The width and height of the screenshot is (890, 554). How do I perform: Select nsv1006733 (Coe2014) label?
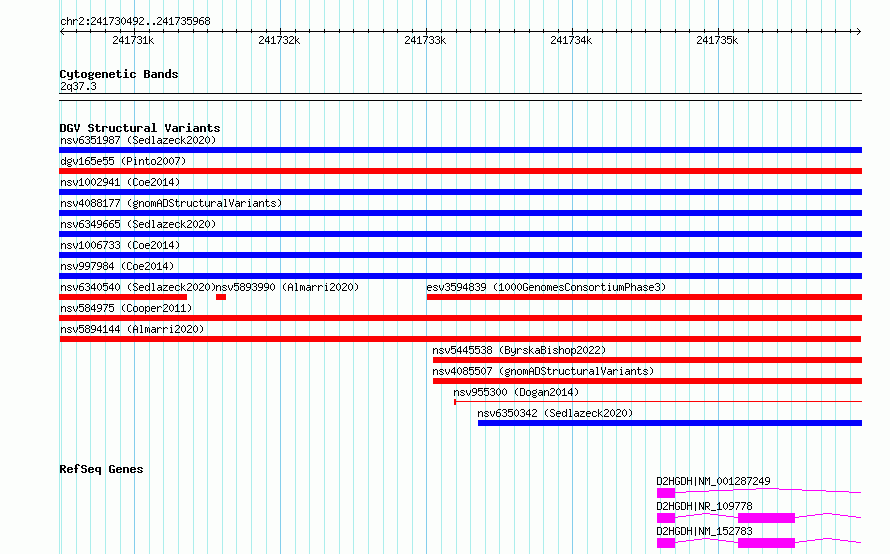pos(120,245)
